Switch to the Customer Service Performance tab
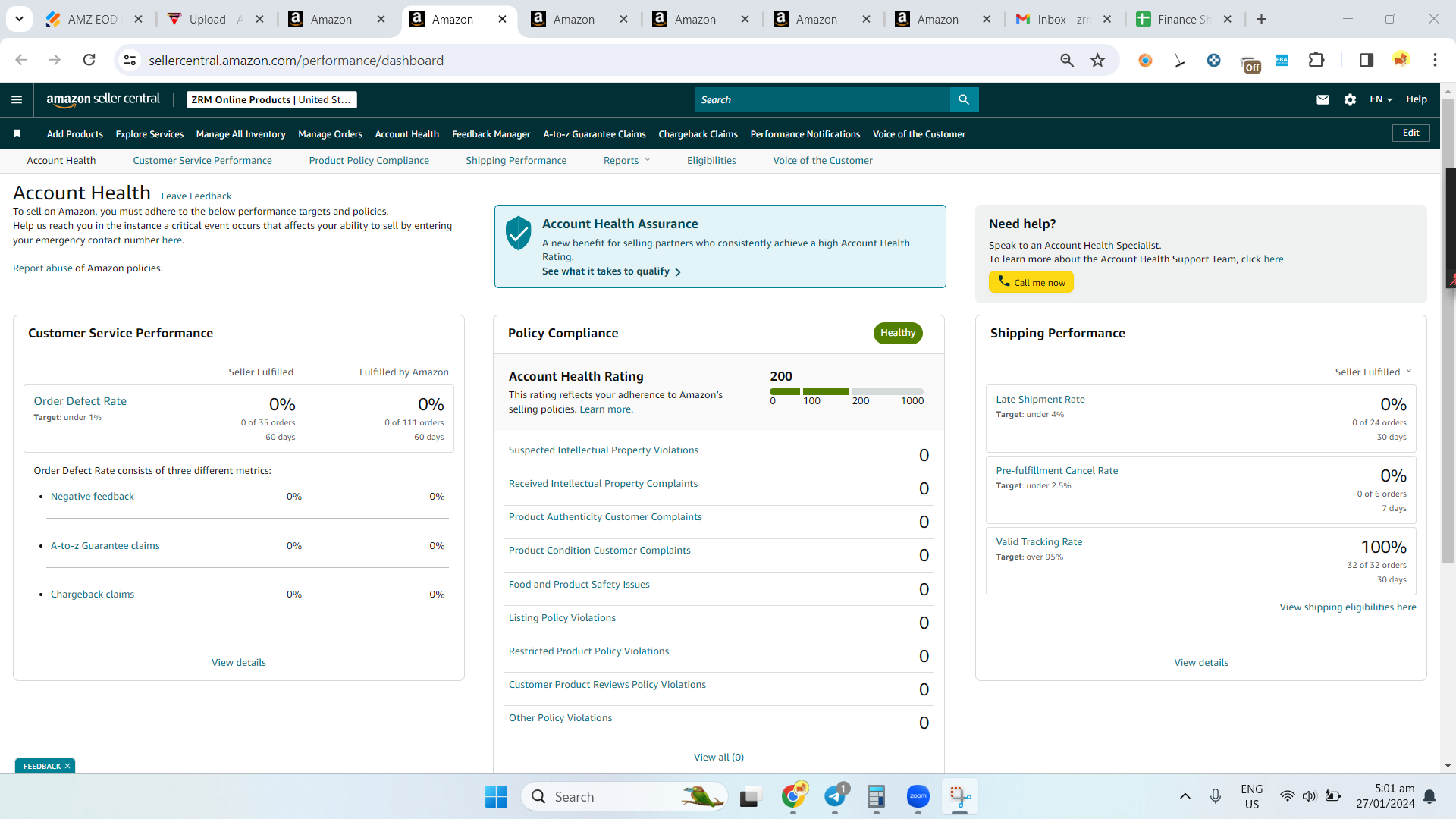The image size is (1456, 819). (202, 160)
